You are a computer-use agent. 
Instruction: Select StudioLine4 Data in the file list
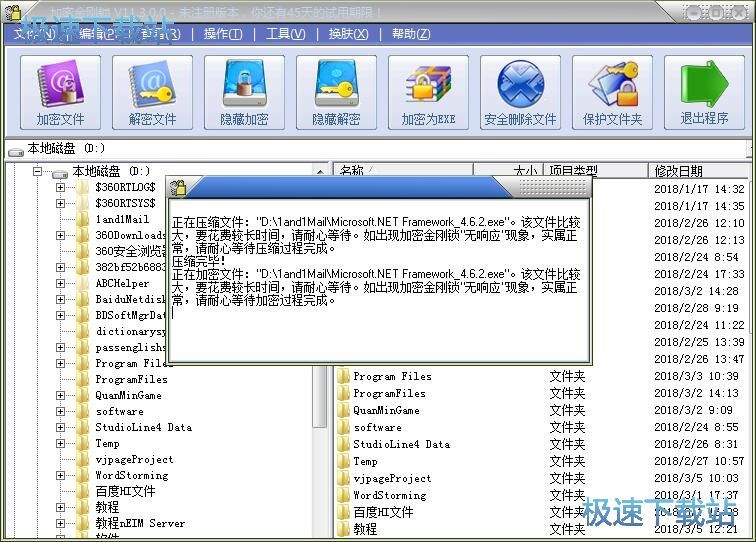tap(401, 444)
